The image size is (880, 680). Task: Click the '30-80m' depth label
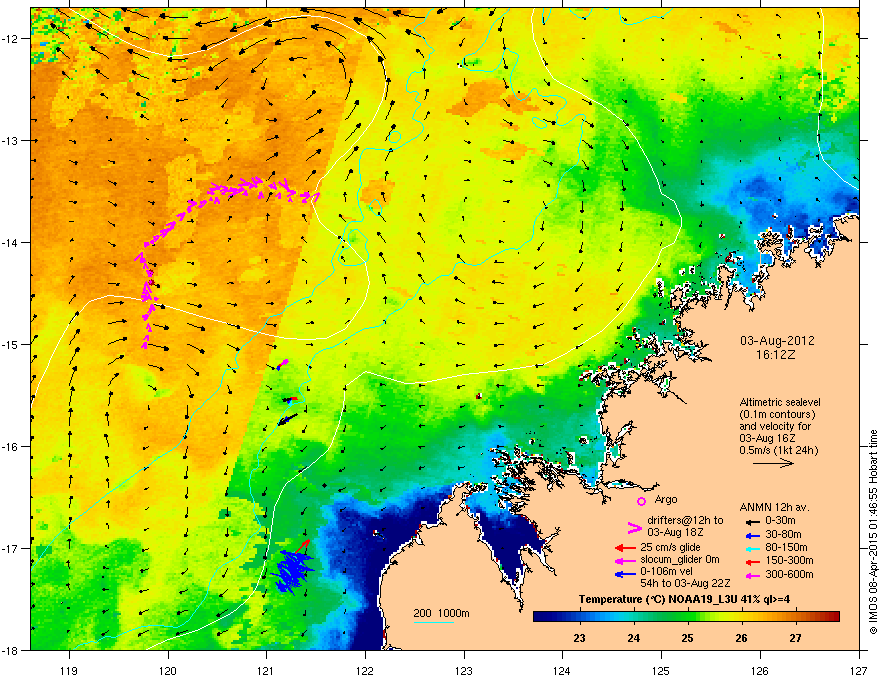coord(783,534)
